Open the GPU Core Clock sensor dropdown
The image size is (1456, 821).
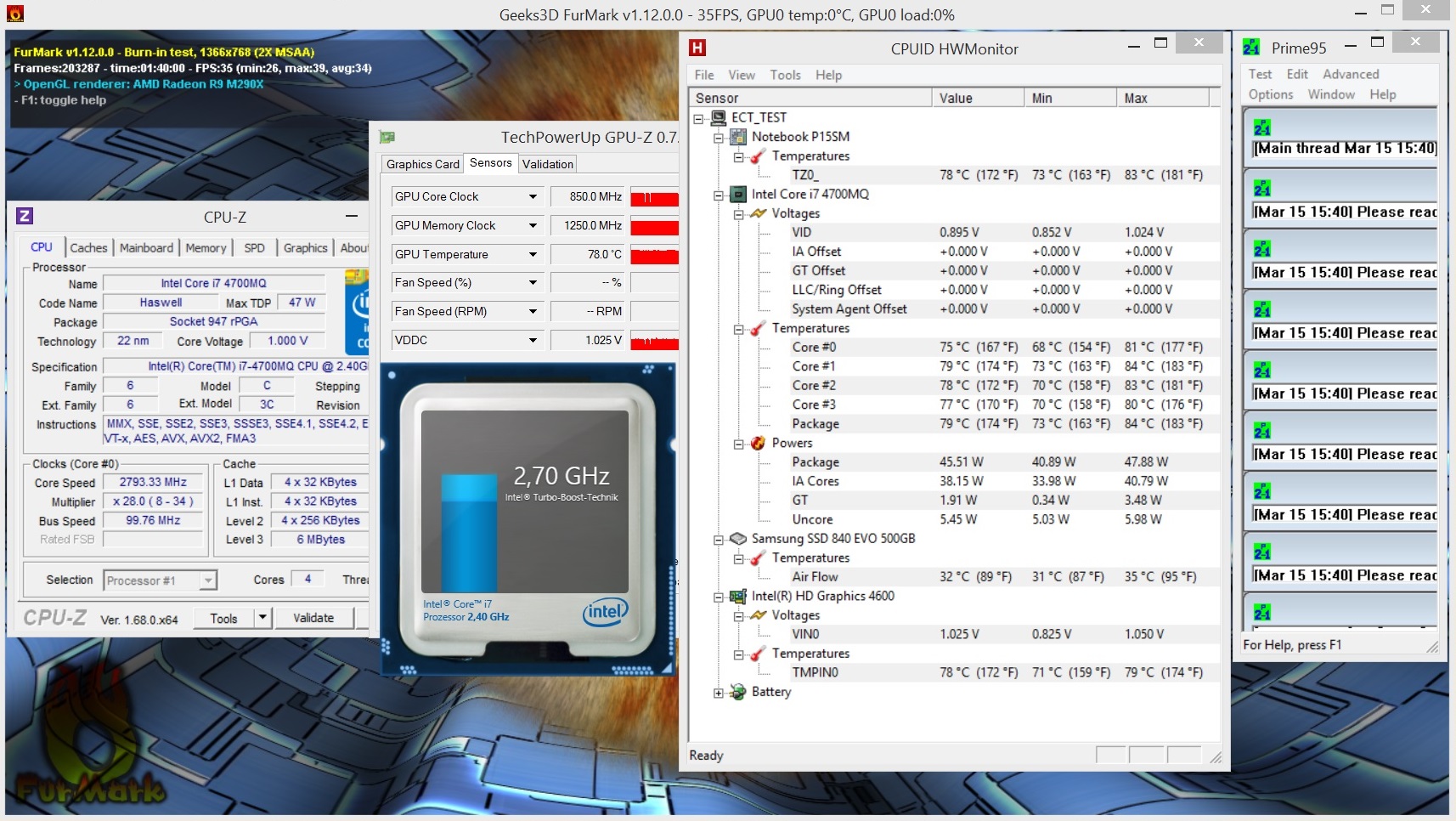pos(533,197)
